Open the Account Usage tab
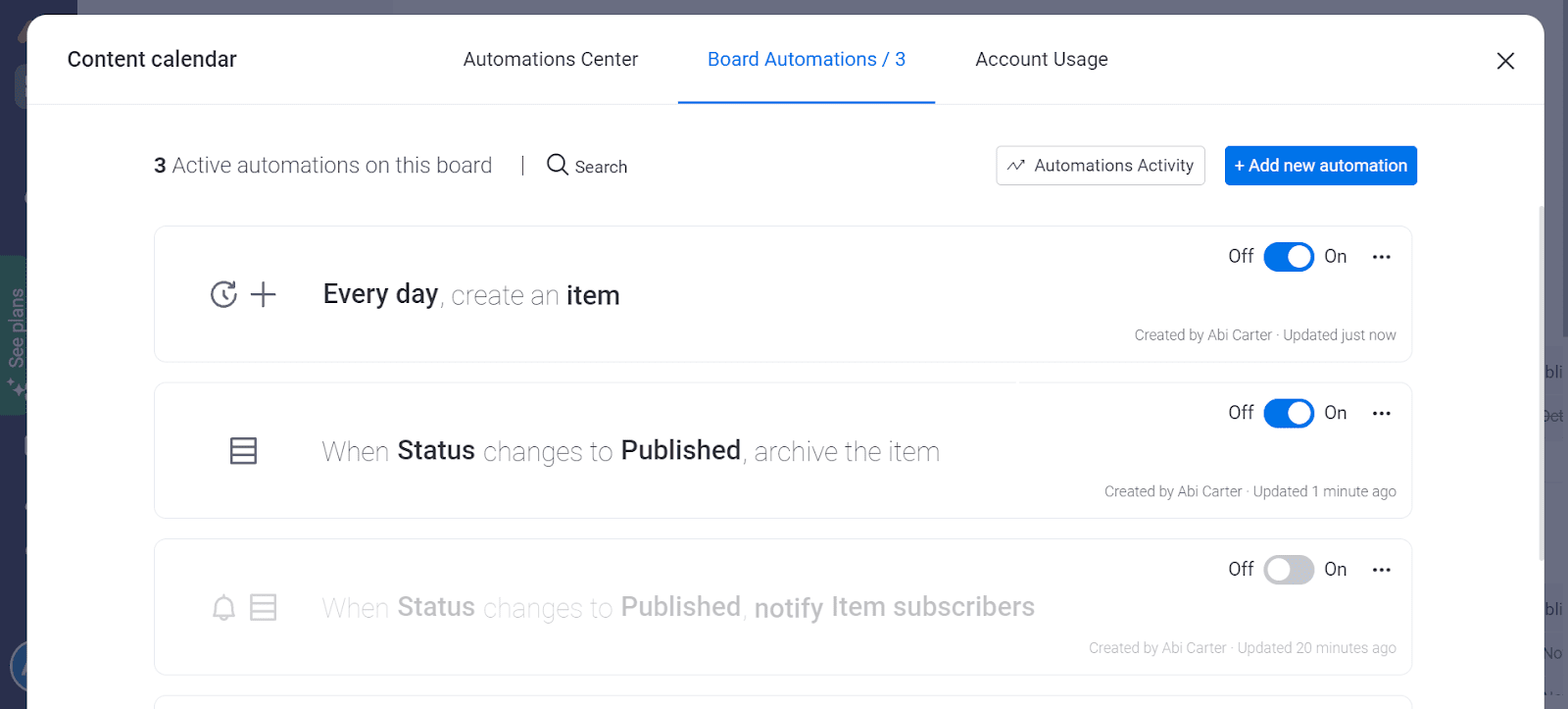This screenshot has height=709, width=1568. [1042, 59]
